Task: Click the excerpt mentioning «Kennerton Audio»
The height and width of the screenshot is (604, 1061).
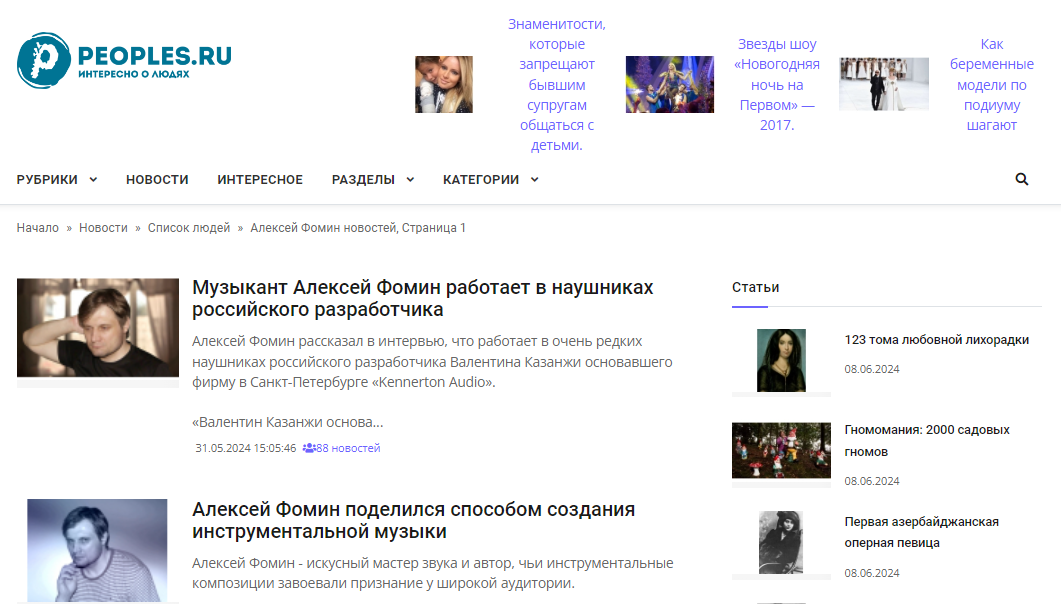Action: [x=432, y=362]
